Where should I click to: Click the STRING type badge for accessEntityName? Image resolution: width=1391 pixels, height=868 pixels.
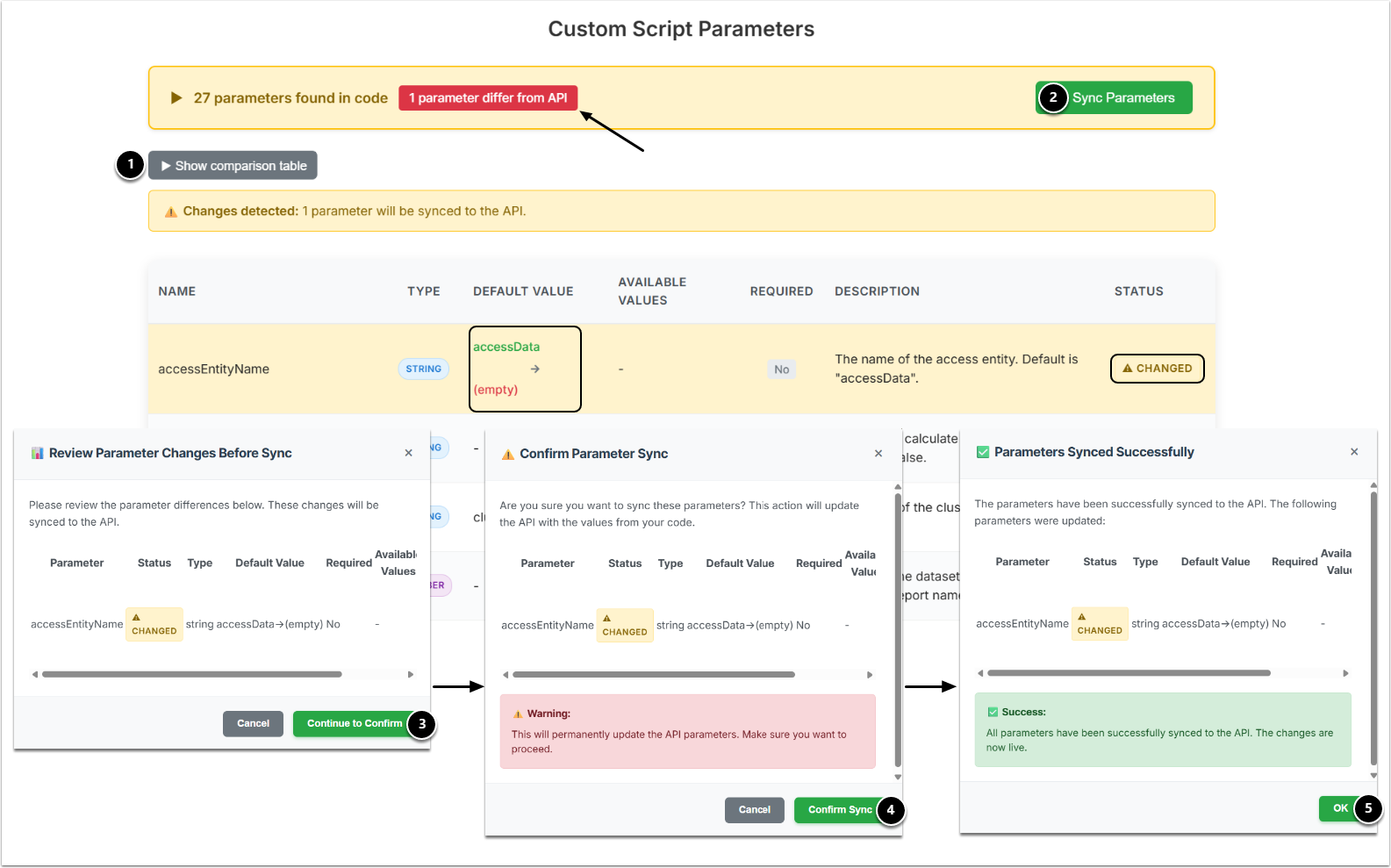(423, 369)
